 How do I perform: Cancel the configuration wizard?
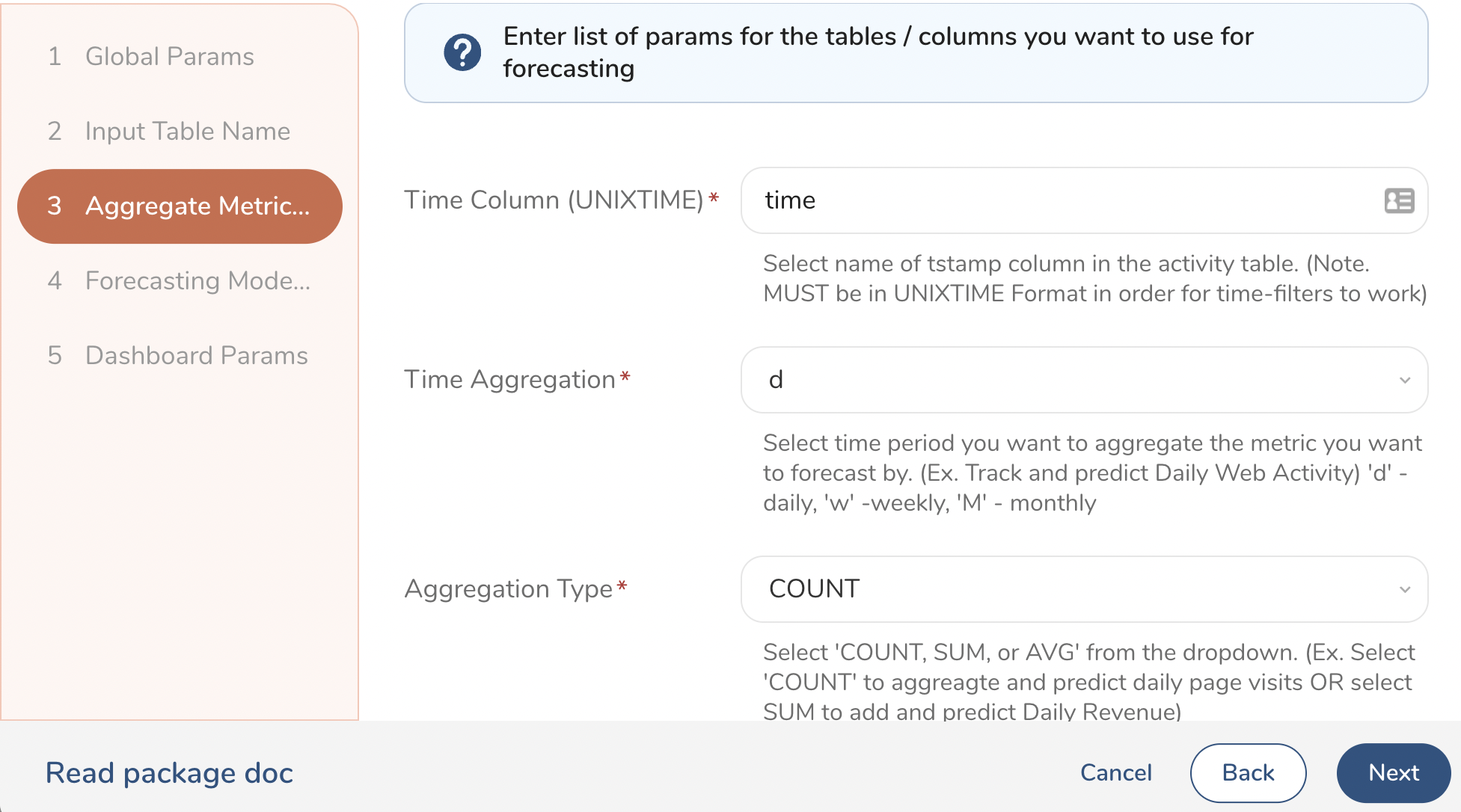1115,772
